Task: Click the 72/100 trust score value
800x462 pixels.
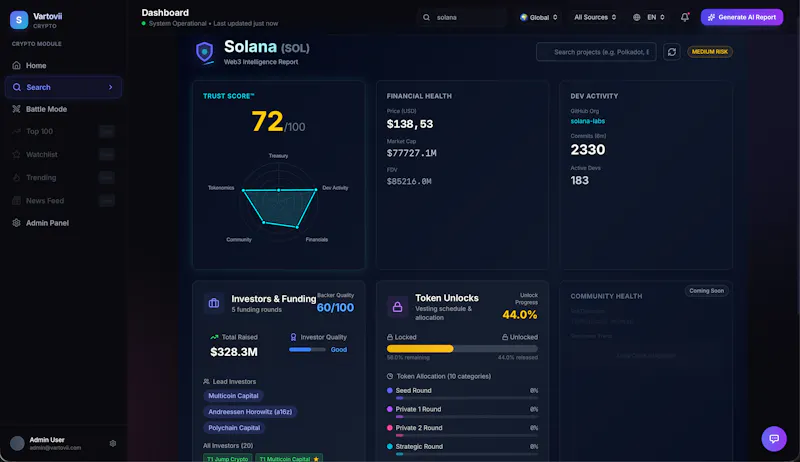Action: coord(278,122)
